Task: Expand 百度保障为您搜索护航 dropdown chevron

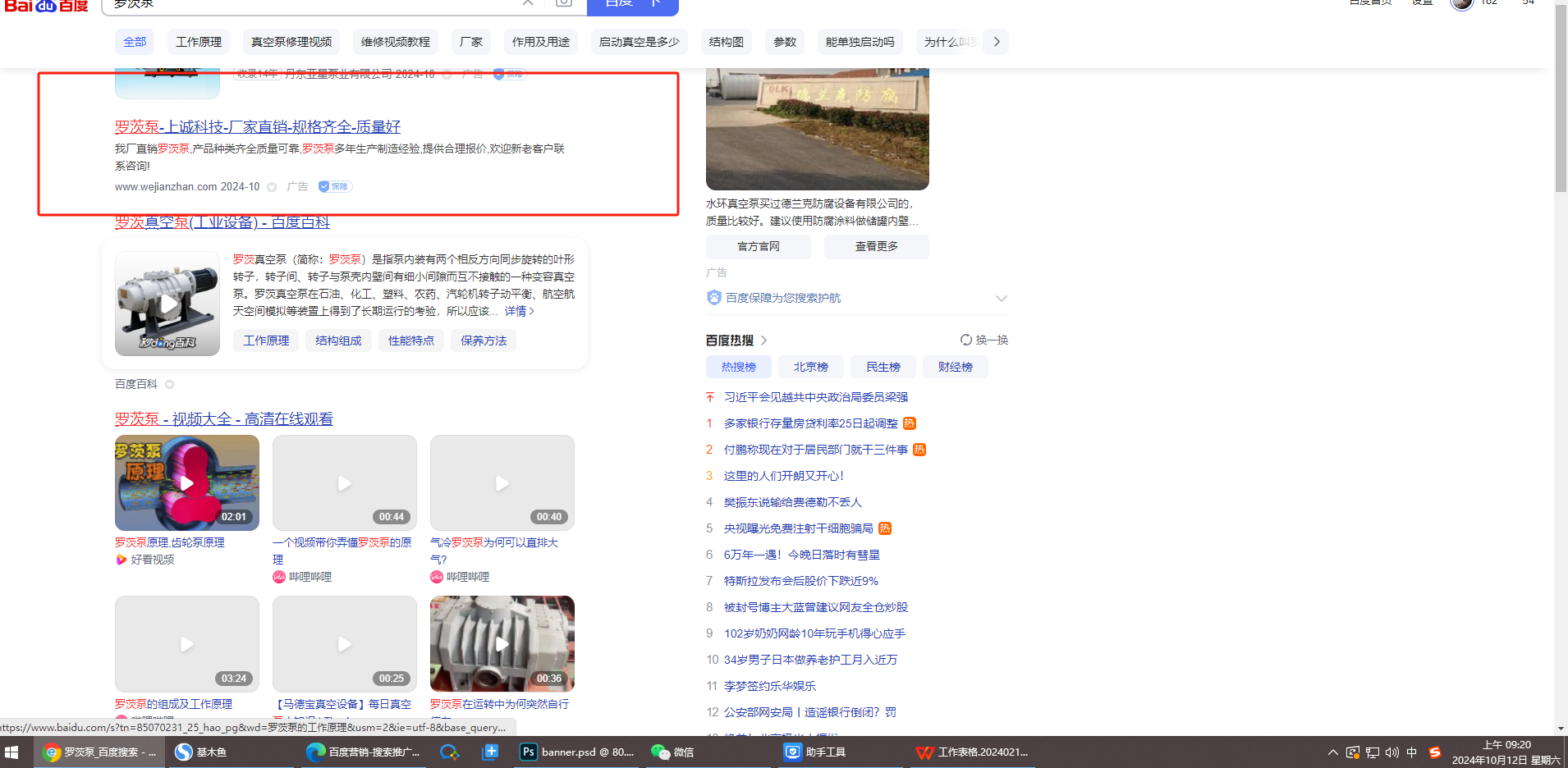Action: click(1002, 298)
